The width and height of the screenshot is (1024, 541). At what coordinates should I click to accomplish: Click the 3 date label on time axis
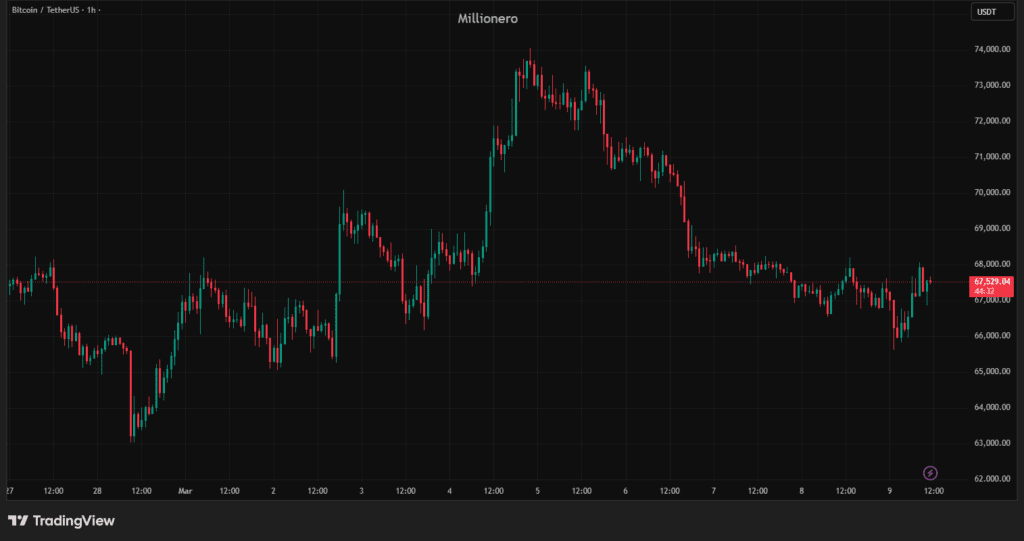point(361,491)
